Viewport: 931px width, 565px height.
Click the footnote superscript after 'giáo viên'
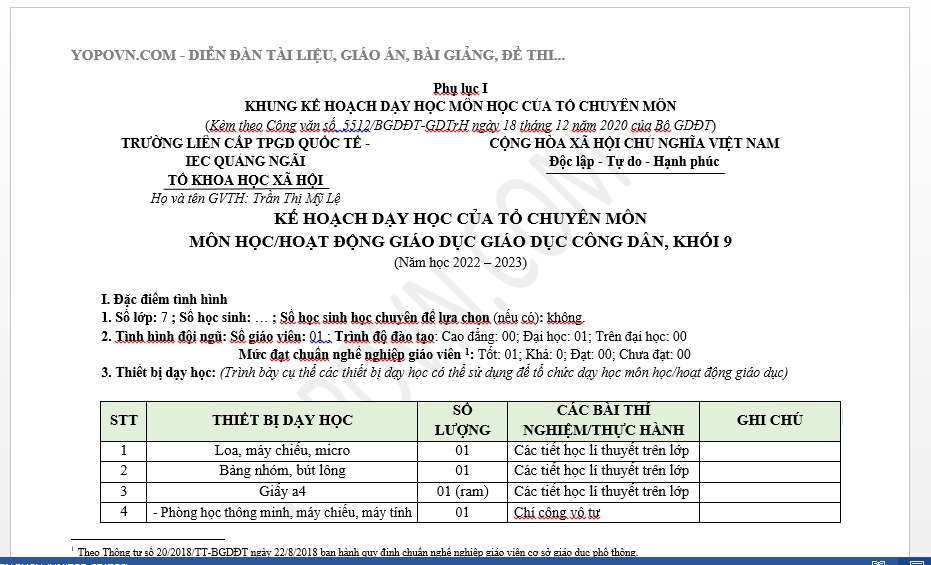[x=468, y=351]
